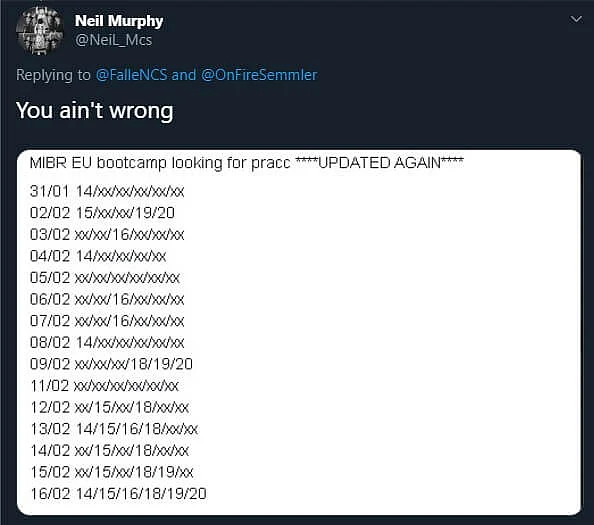Screen dimensions: 594x525
Task: Click the 02/02 schedule row
Action: tap(102, 213)
